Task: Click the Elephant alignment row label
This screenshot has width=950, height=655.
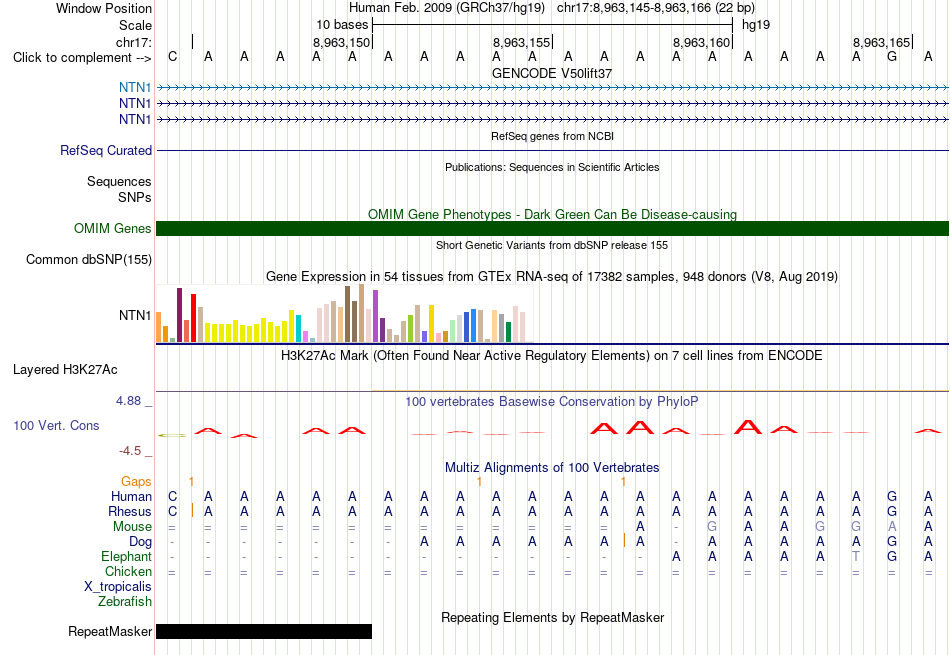Action: click(x=126, y=556)
